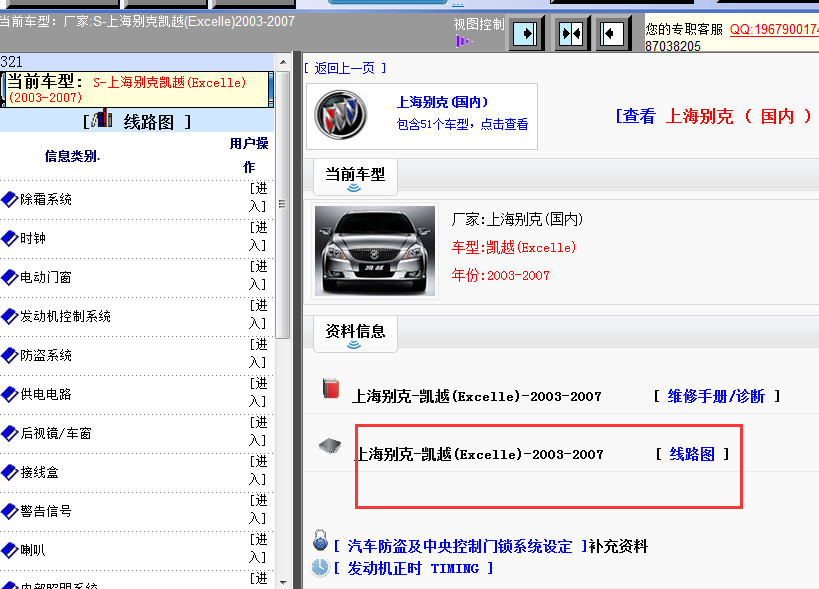Click the purple play indicator under 视图控制
The height and width of the screenshot is (589, 819).
click(462, 41)
